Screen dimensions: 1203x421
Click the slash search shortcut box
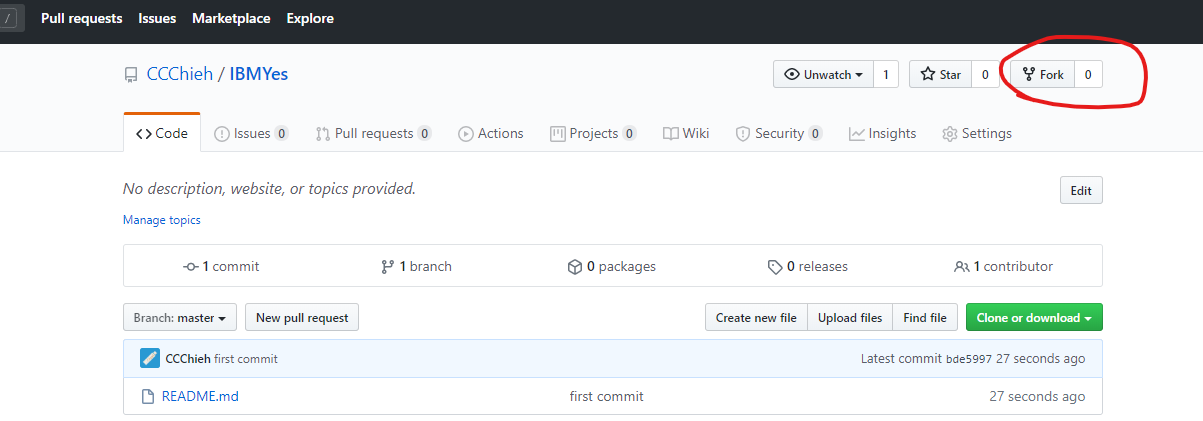tap(9, 18)
